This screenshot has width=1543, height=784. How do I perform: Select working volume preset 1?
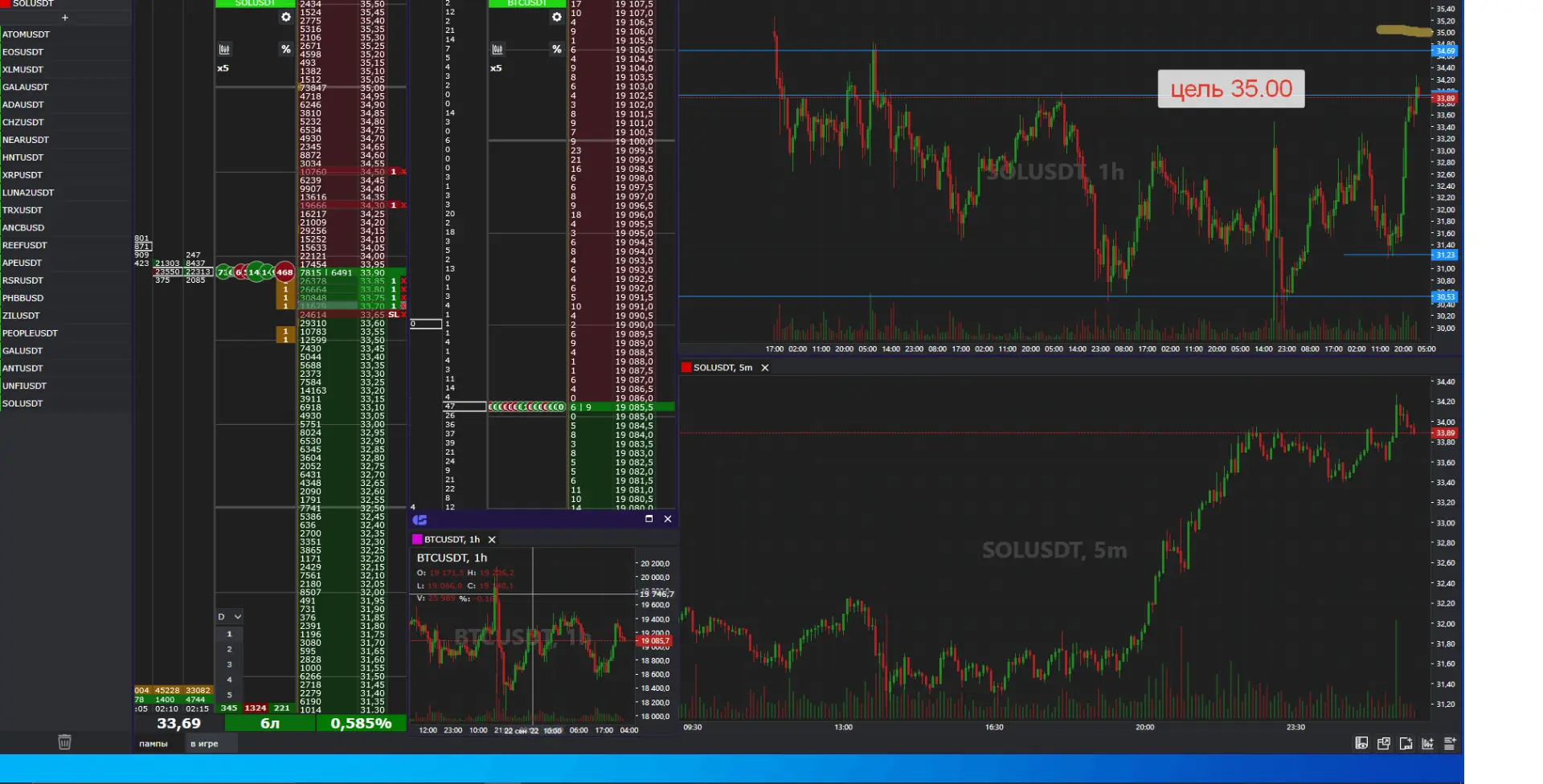(229, 634)
